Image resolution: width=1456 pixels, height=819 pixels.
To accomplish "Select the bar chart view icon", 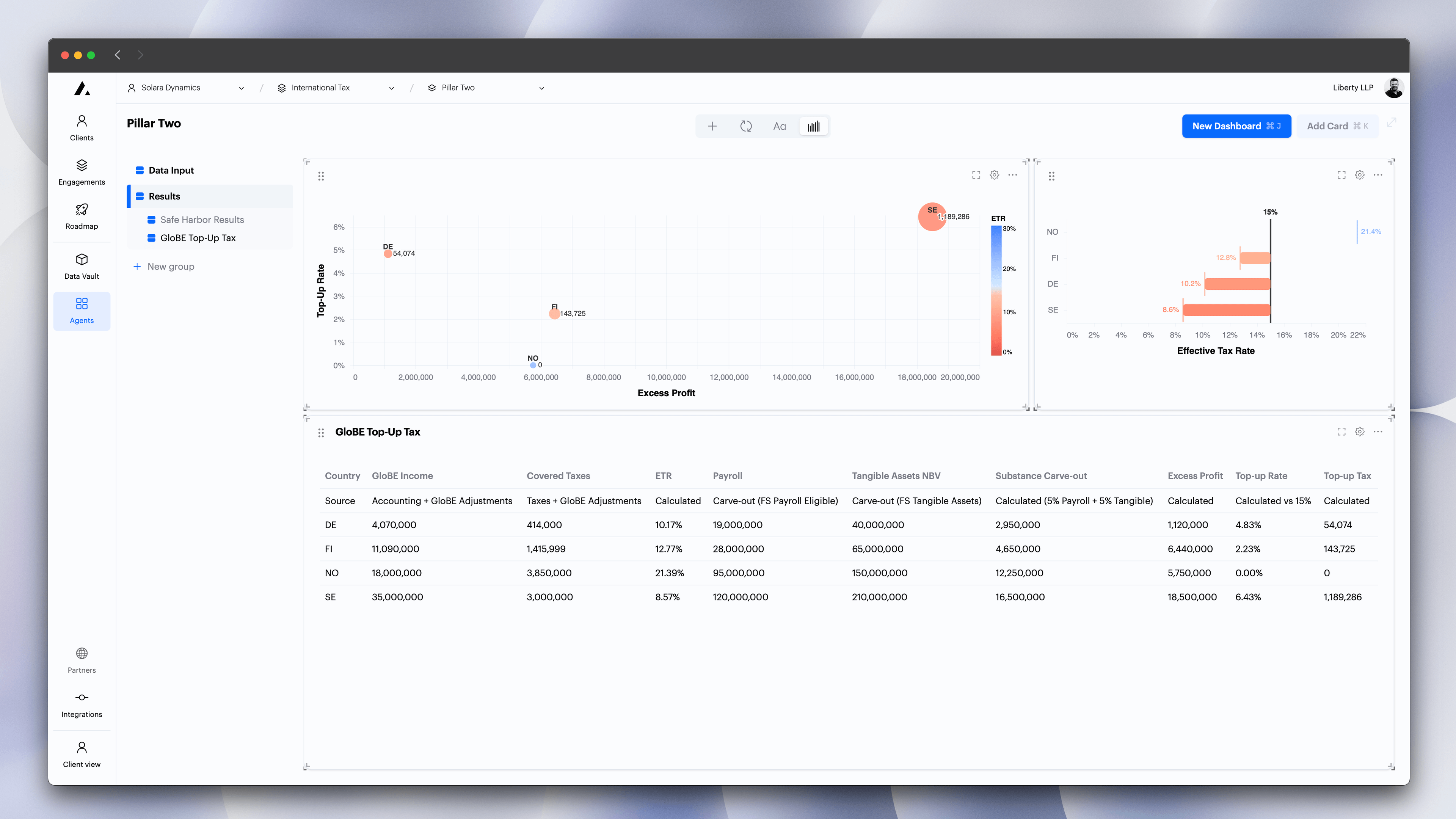I will [x=813, y=126].
